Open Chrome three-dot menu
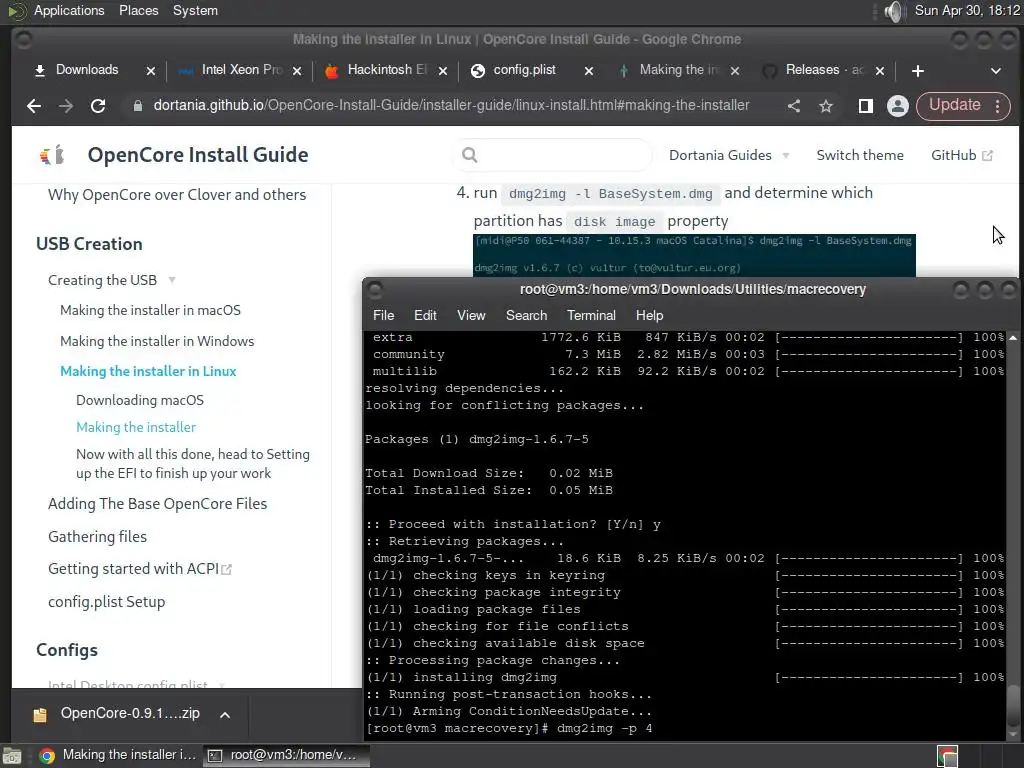 coord(998,106)
